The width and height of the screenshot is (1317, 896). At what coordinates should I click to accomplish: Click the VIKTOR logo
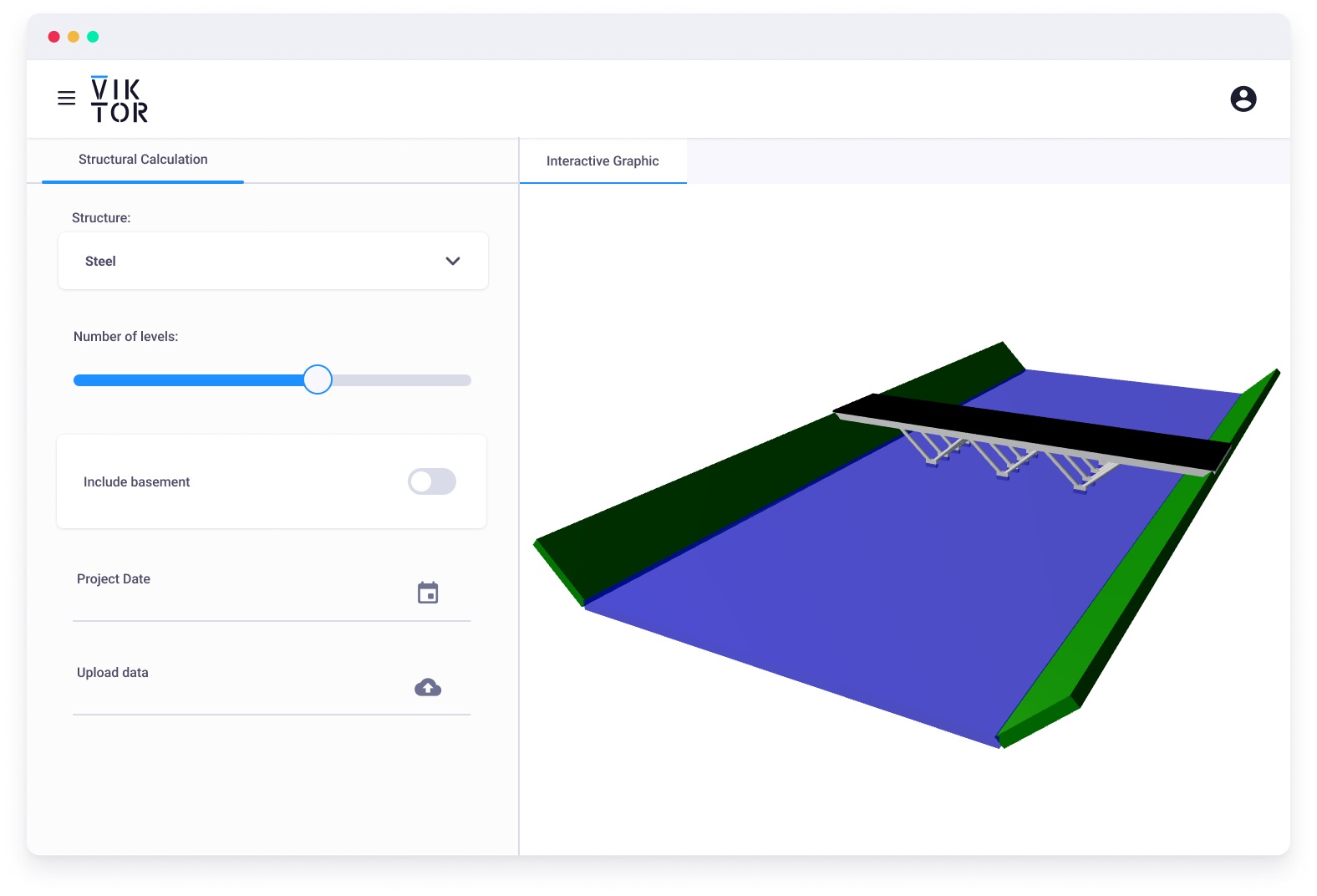pyautogui.click(x=119, y=99)
